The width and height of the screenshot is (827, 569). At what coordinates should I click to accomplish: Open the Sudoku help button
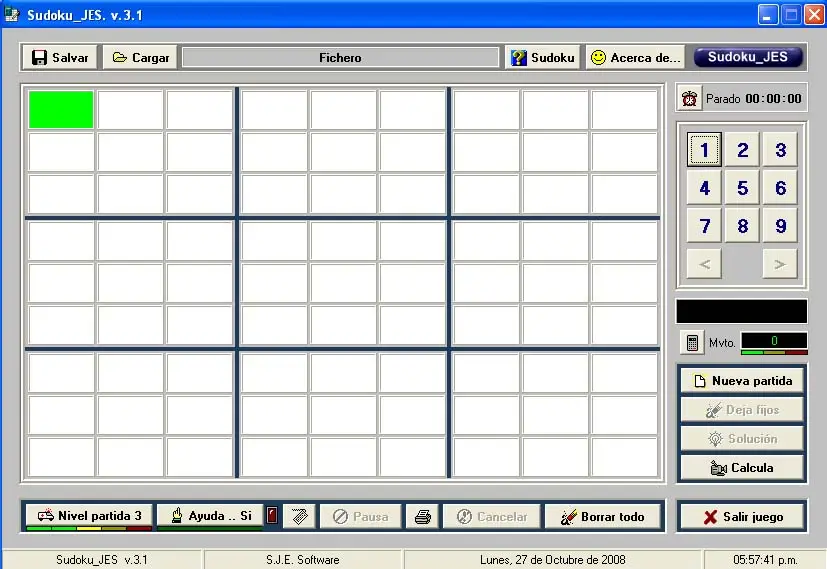tap(543, 57)
